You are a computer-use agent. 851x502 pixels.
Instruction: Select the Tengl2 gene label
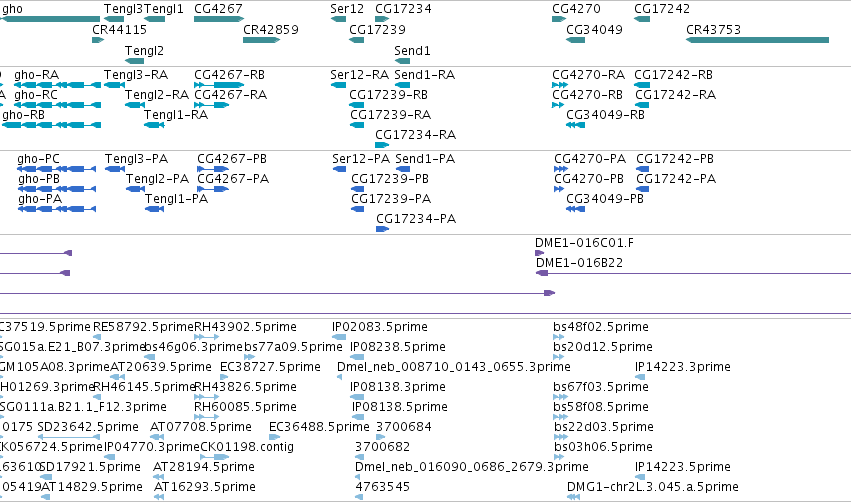coord(144,50)
